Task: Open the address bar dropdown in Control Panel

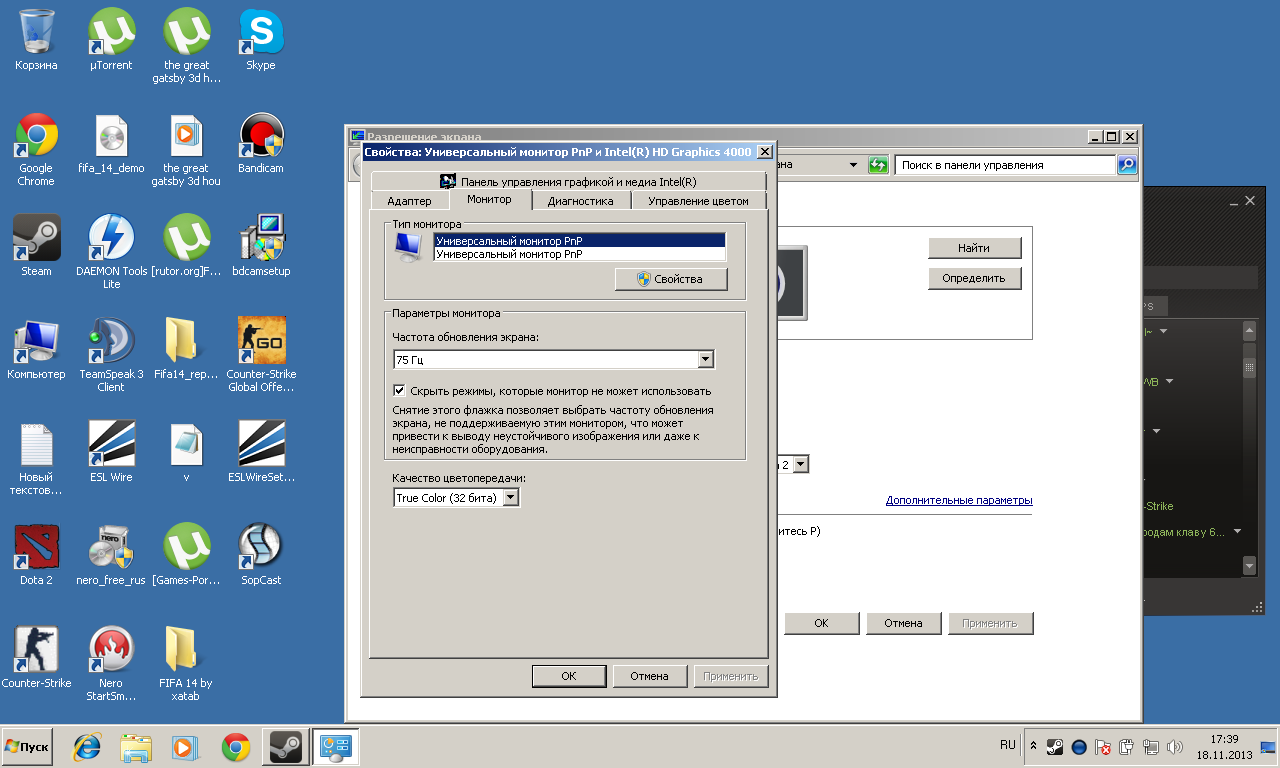Action: pos(853,165)
